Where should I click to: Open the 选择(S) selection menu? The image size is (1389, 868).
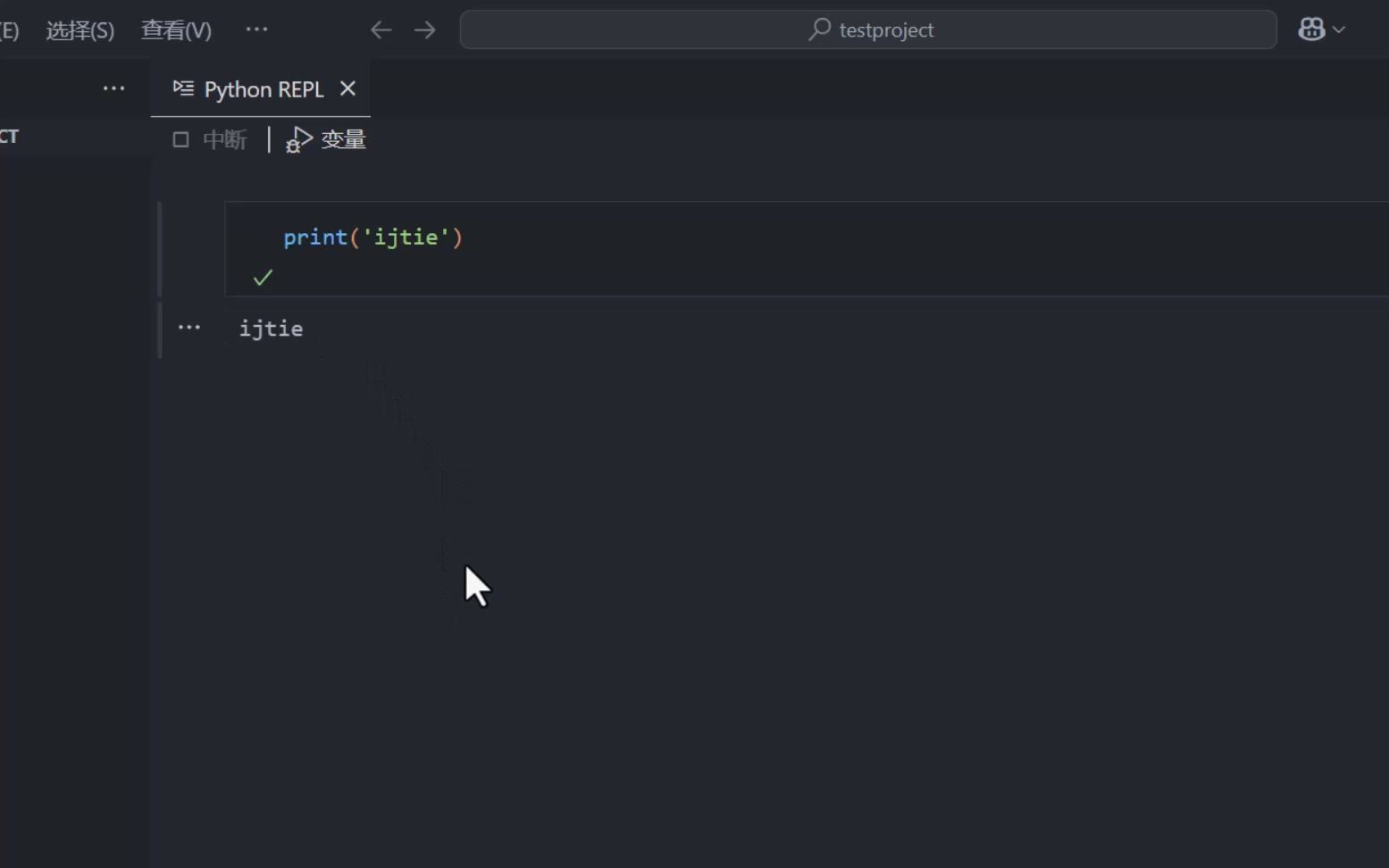click(x=79, y=29)
